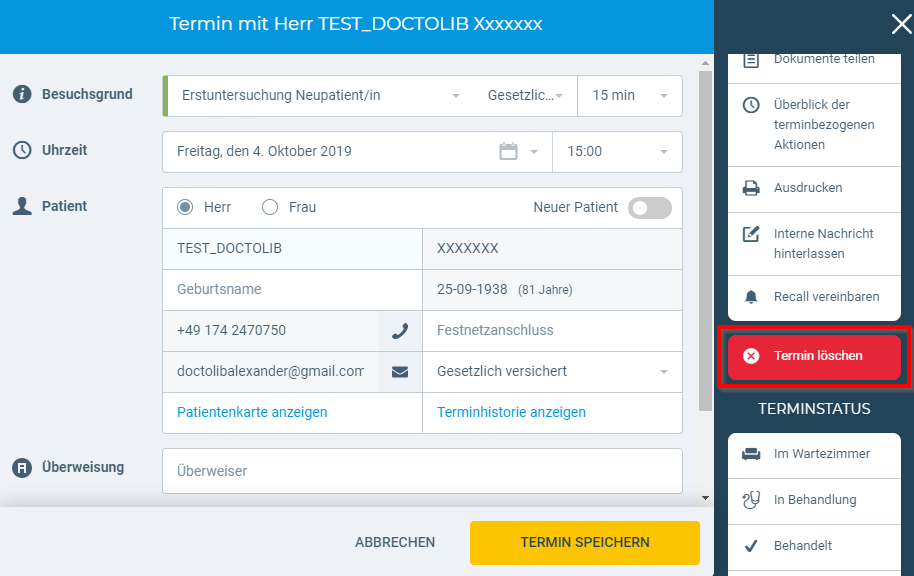
Task: Choose Interne Nachricht hinterlassen from side menu
Action: 823,243
